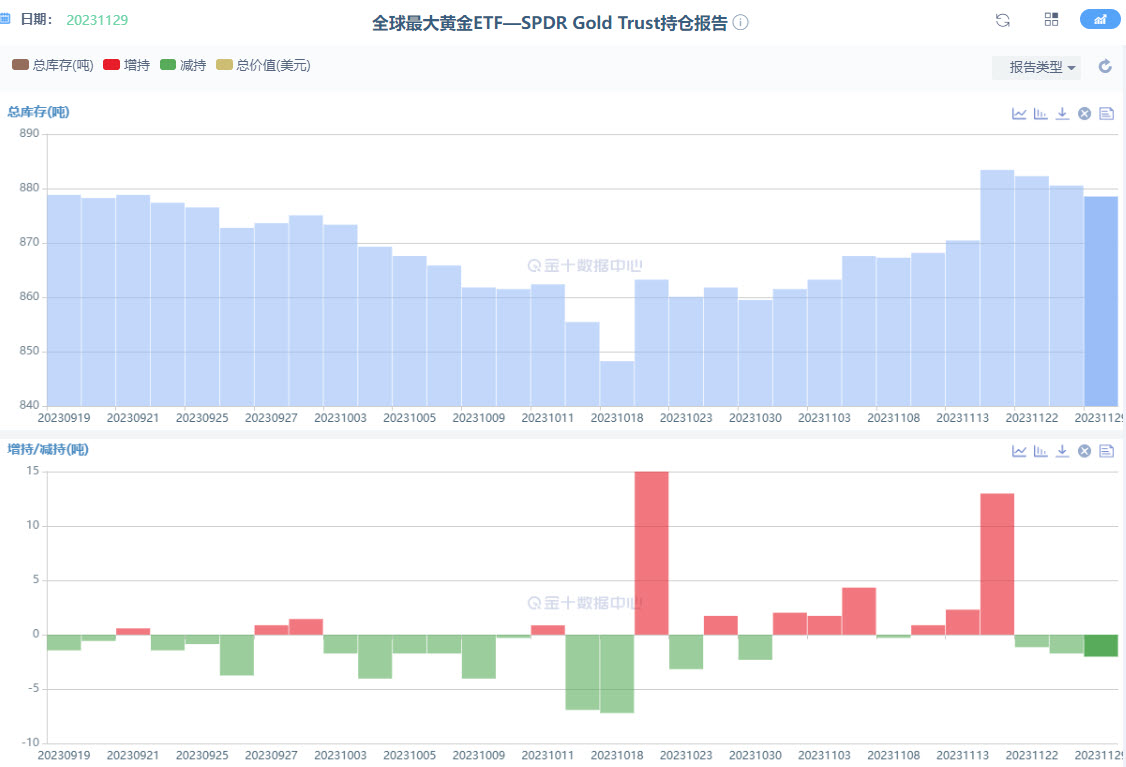
Task: Click the highlighted last bar in 总库存 chart
Action: (1101, 302)
